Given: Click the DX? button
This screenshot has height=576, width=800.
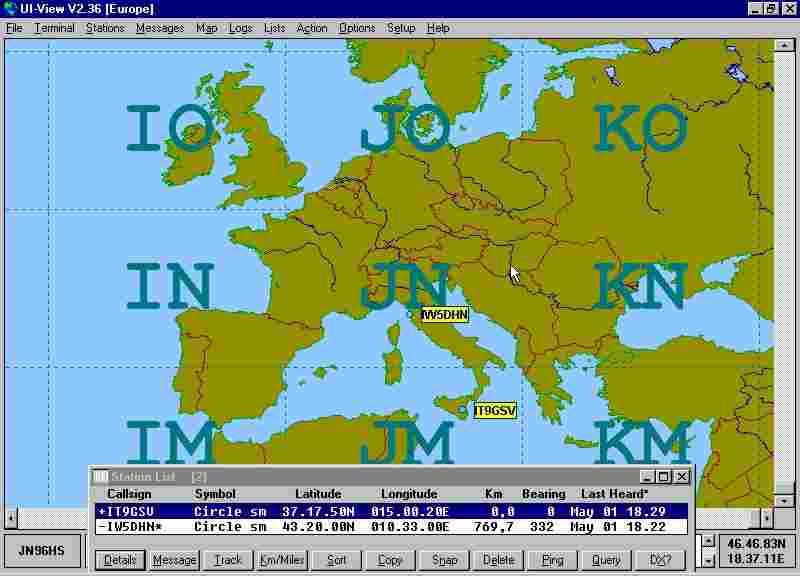Looking at the screenshot, I should [x=660, y=560].
